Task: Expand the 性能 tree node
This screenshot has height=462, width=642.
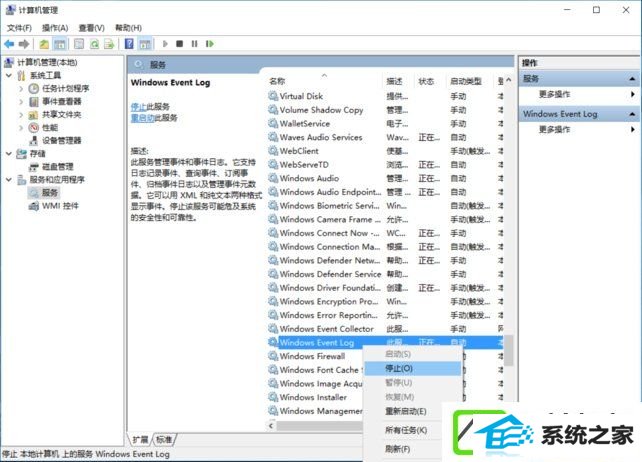Action: [x=21, y=128]
